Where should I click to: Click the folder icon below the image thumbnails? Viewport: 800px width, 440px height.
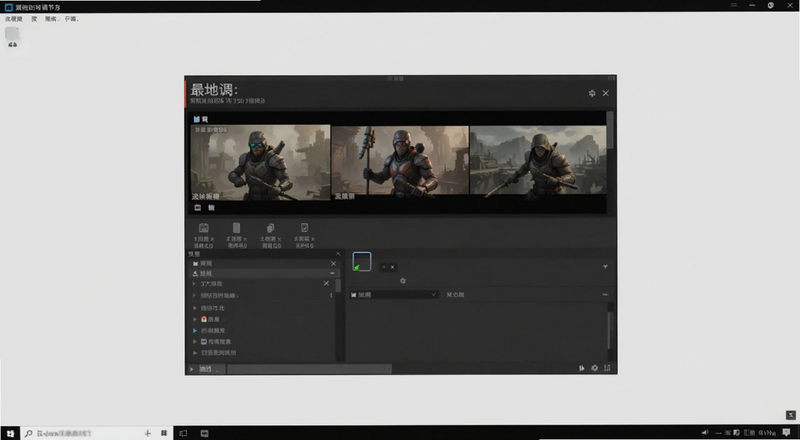tap(198, 207)
